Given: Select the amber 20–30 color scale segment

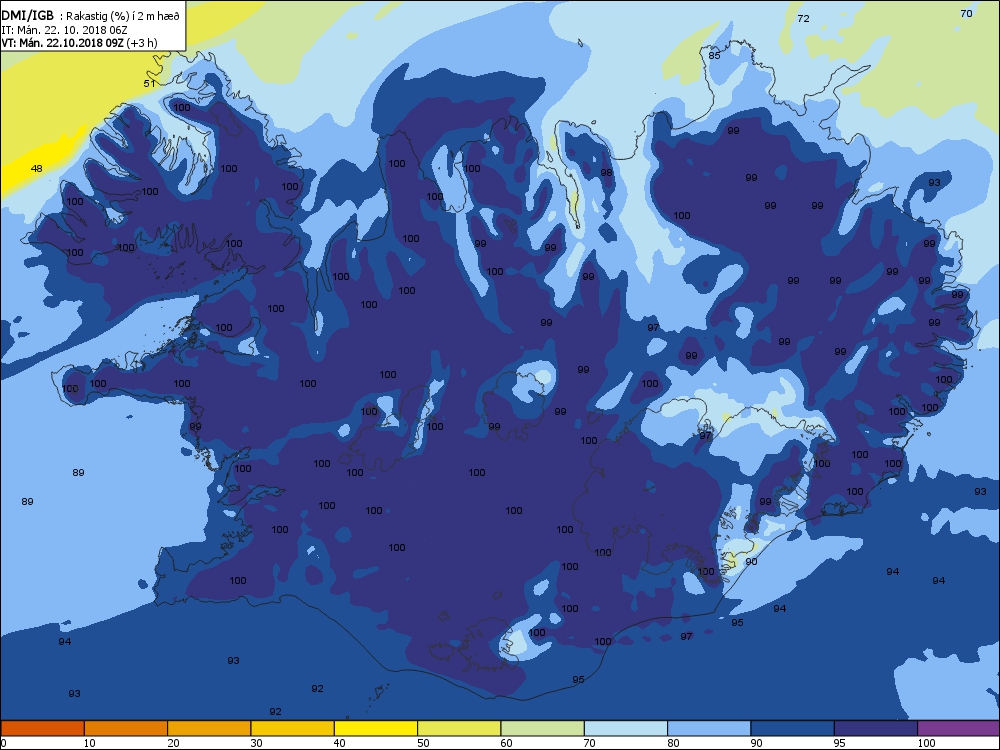Looking at the screenshot, I should pos(209,728).
